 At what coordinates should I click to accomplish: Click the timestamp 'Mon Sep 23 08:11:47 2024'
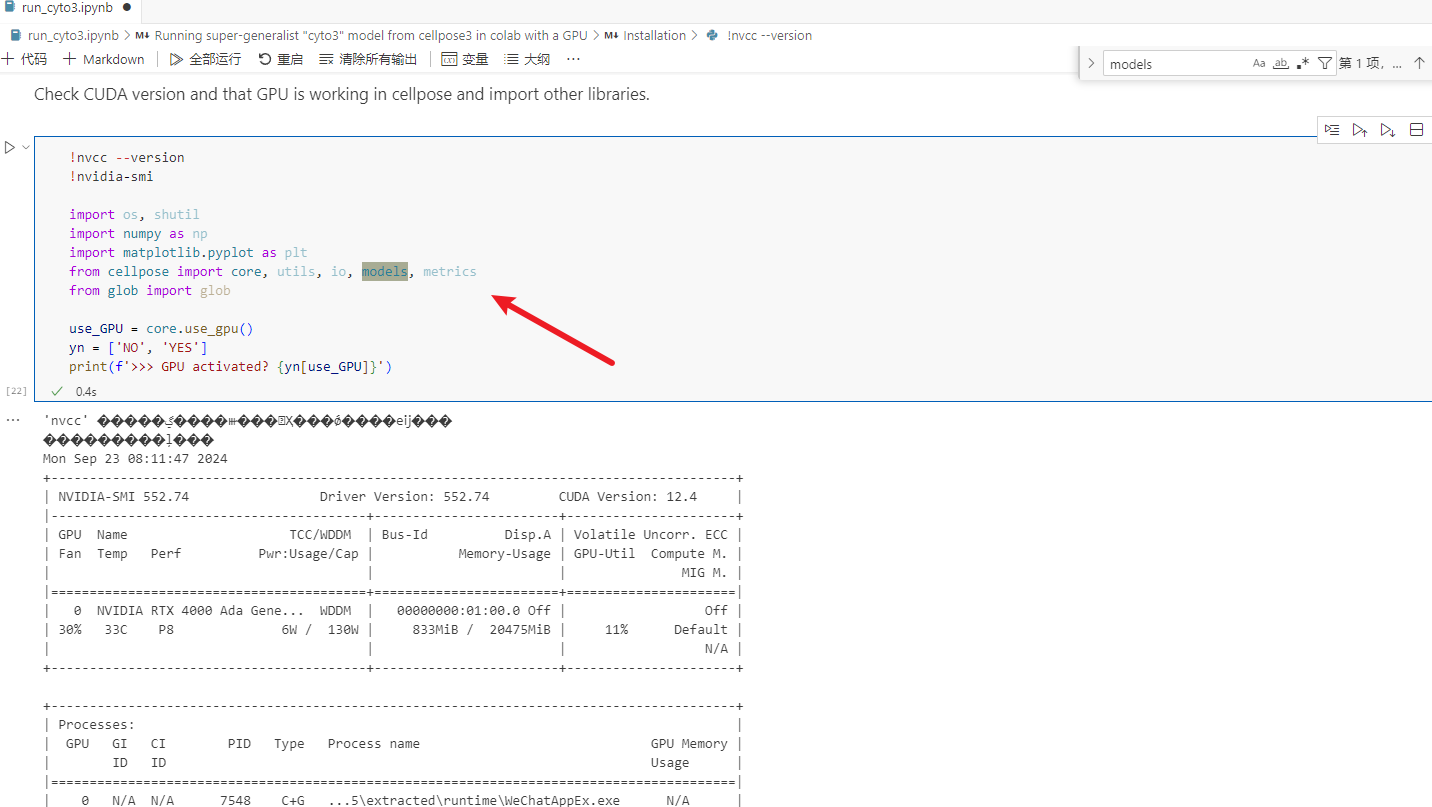tap(135, 459)
